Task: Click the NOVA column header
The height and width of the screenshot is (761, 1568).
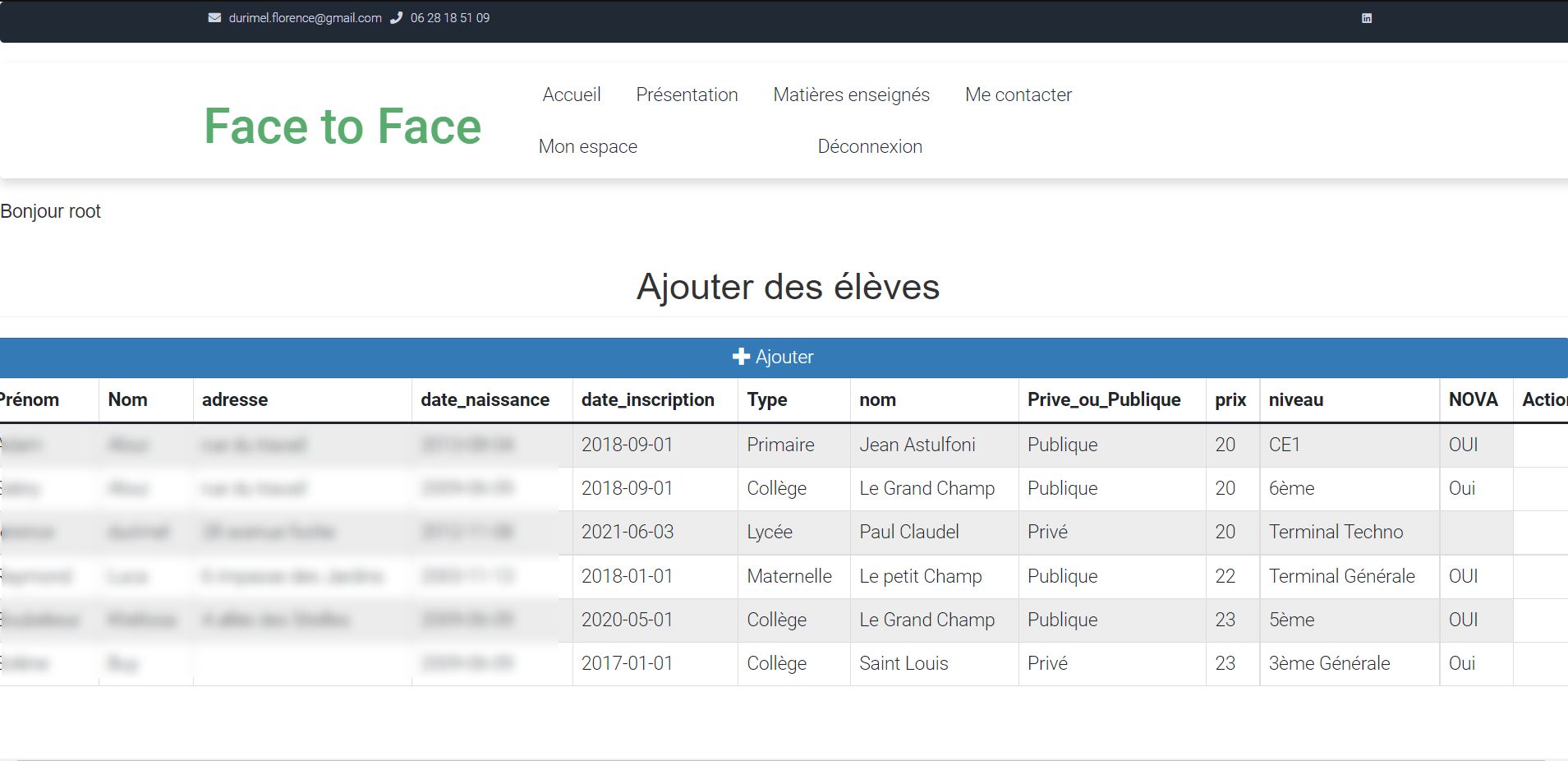Action: coord(1473,400)
